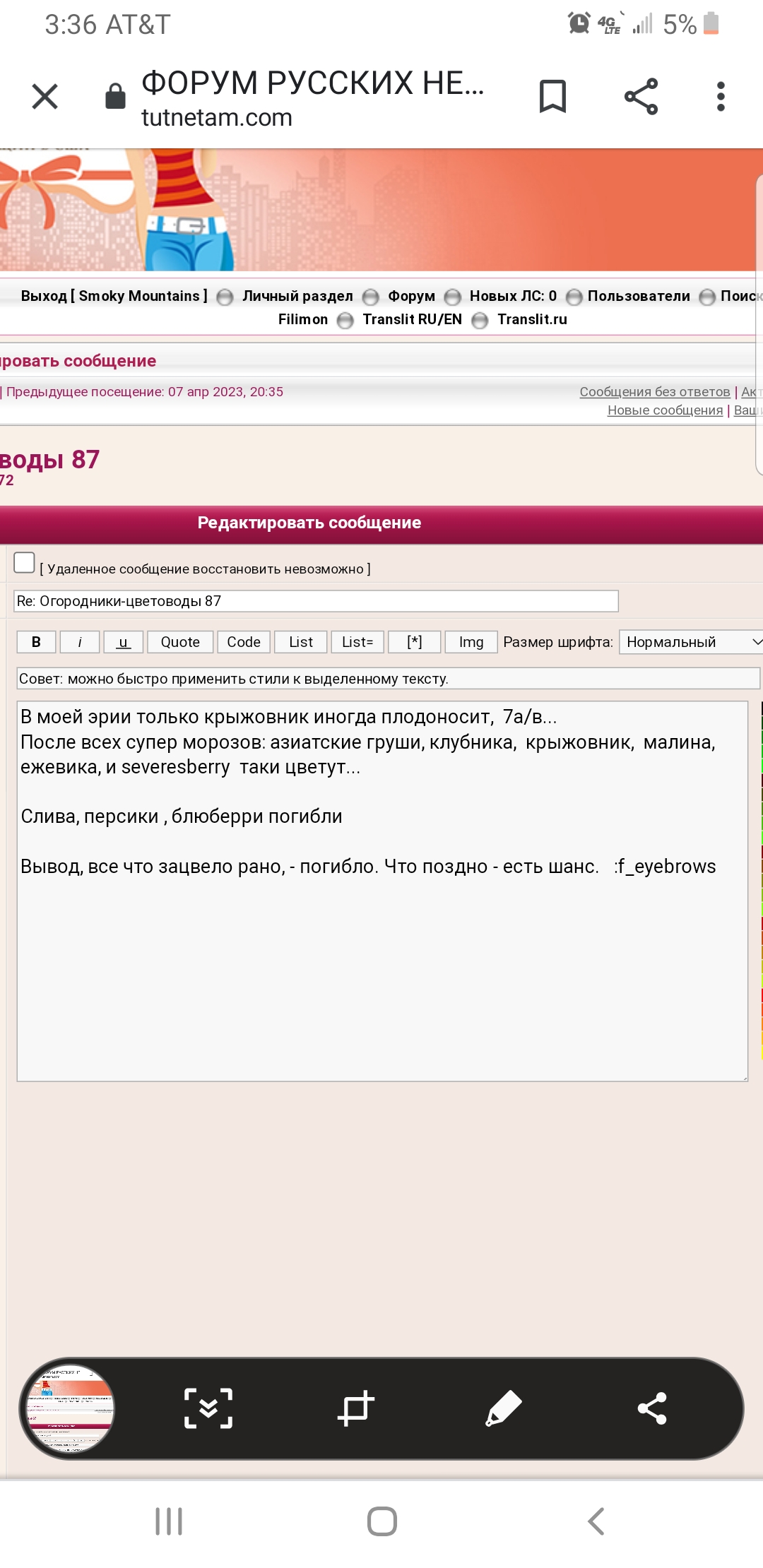Screen dimensions: 763x1568
Task: Open the three-dot browser menu
Action: (720, 97)
